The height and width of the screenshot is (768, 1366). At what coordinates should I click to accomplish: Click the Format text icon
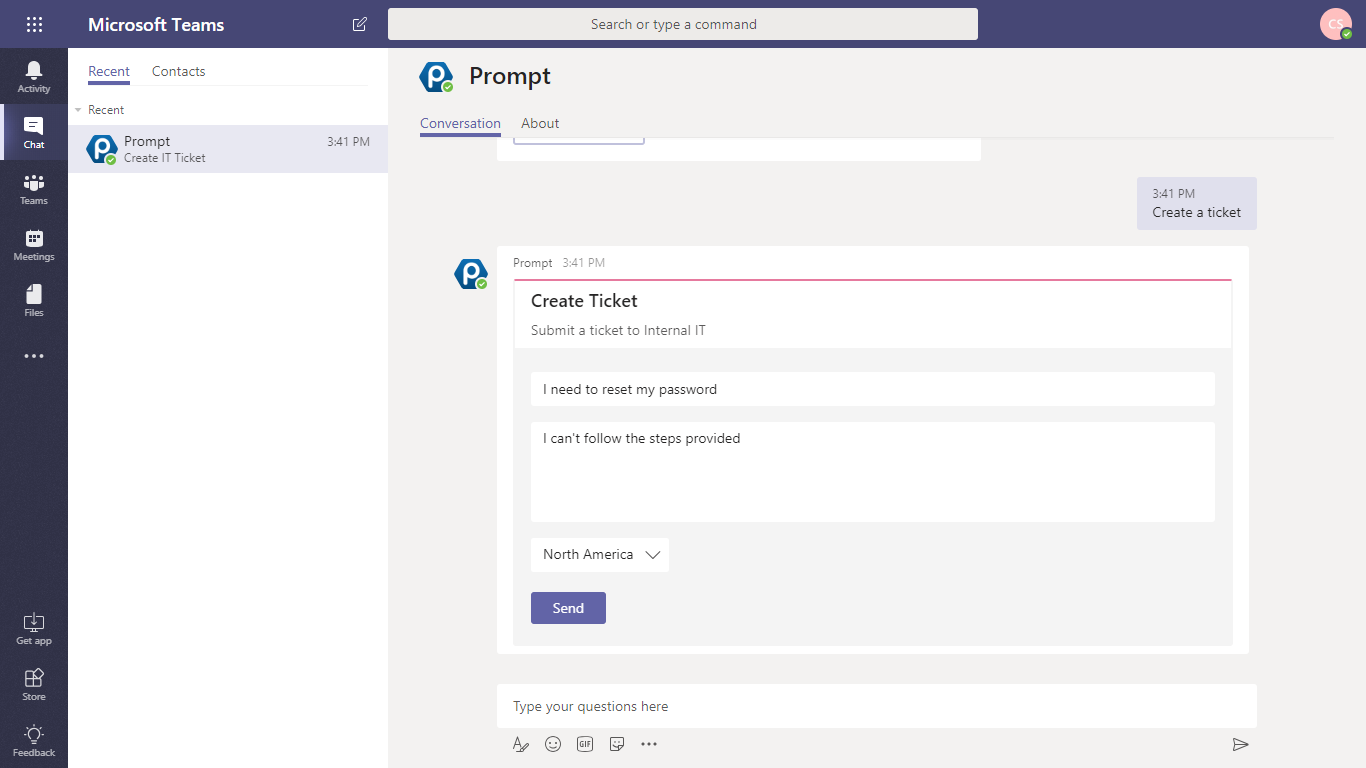pos(520,744)
